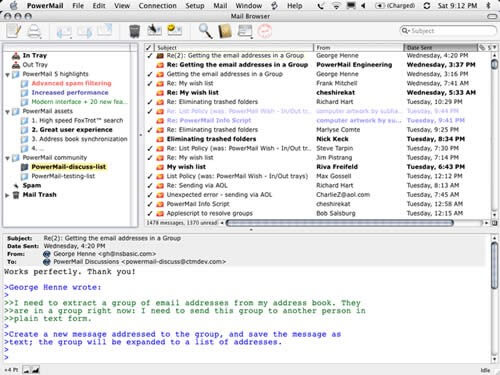Viewport: 500px width, 375px height.
Task: Open My wish list from Riva Freifeld
Action: pos(186,167)
